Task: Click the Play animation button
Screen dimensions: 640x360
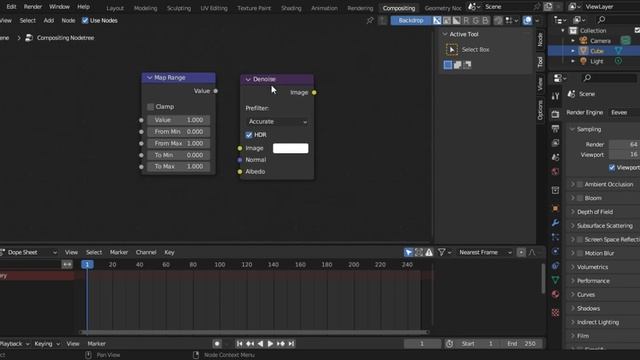Action: point(270,344)
